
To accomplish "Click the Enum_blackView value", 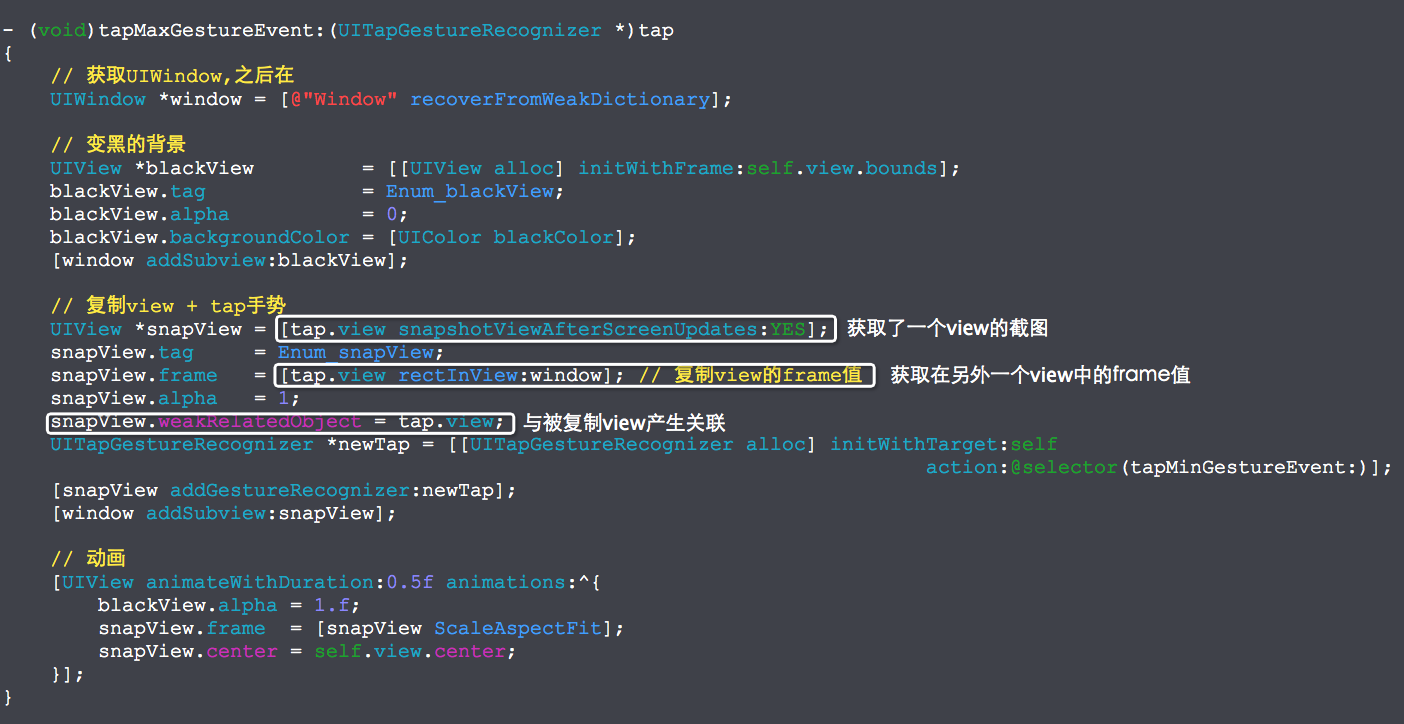I will point(470,191).
